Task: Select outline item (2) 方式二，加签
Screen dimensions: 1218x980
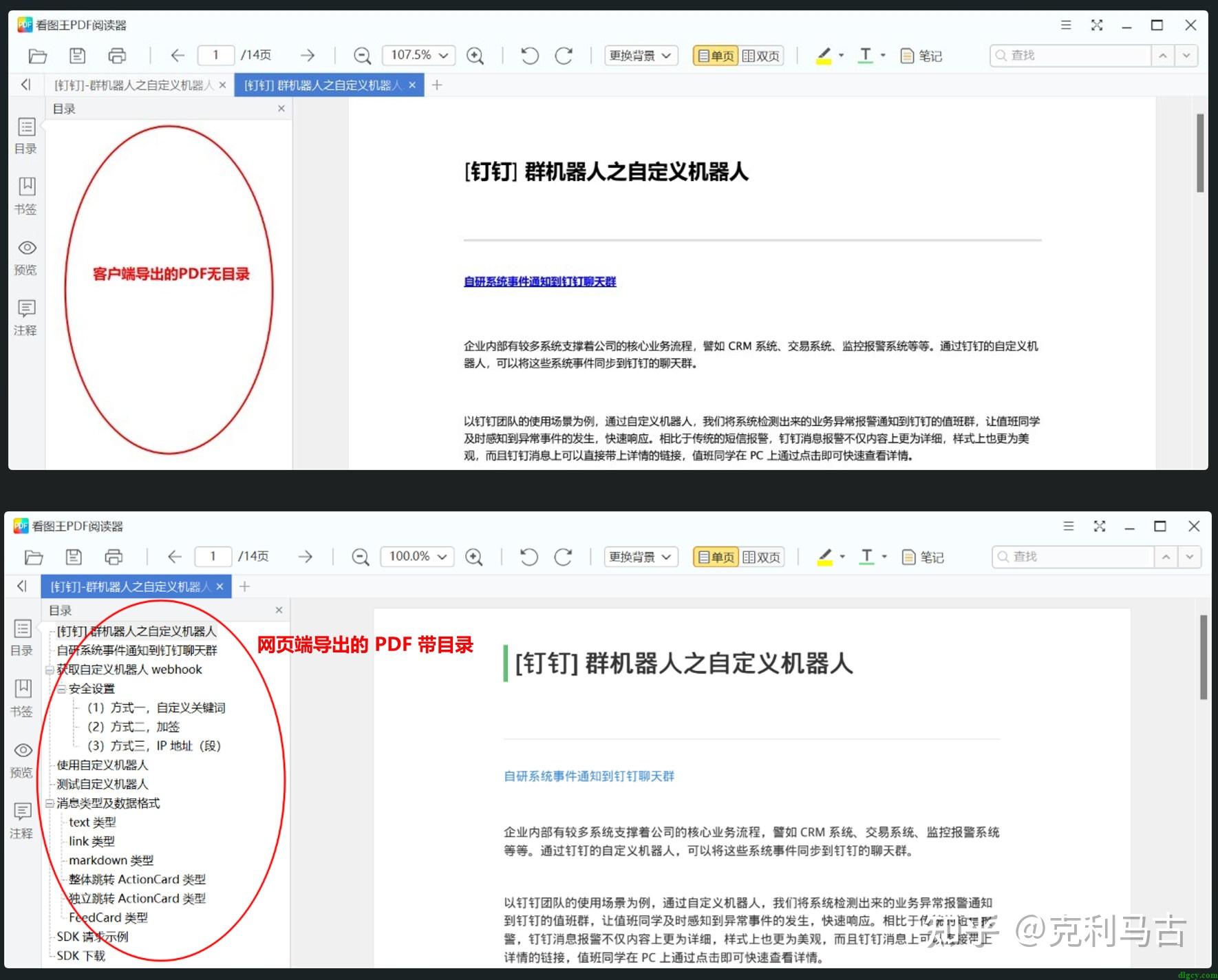Action: point(133,727)
